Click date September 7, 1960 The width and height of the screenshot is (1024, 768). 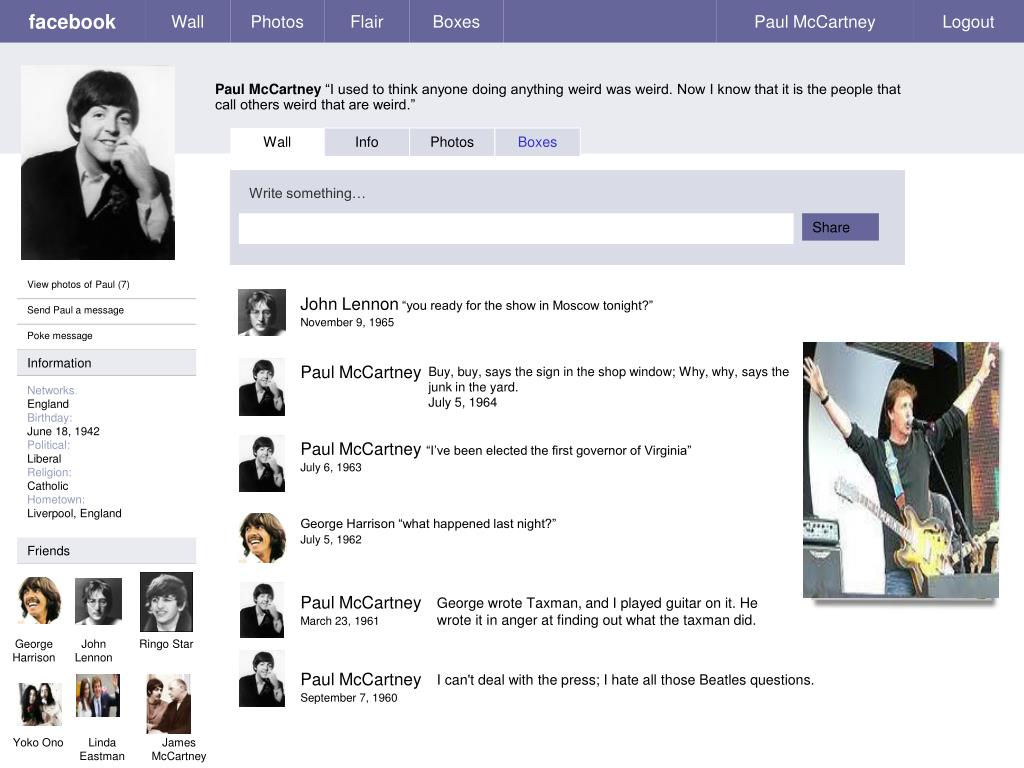click(349, 698)
